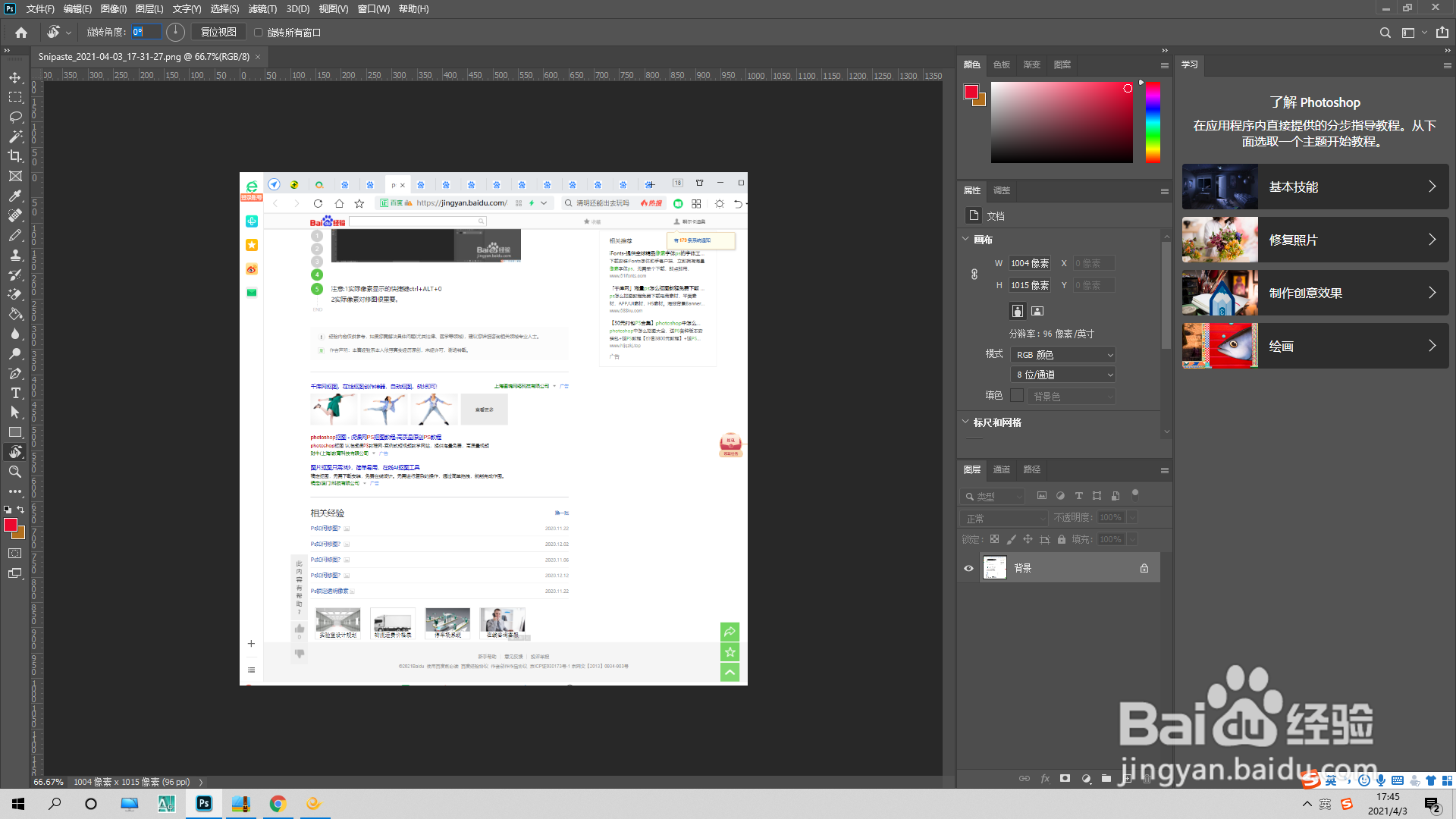Select the Zoom tool
Viewport: 1456px width, 819px height.
(15, 472)
